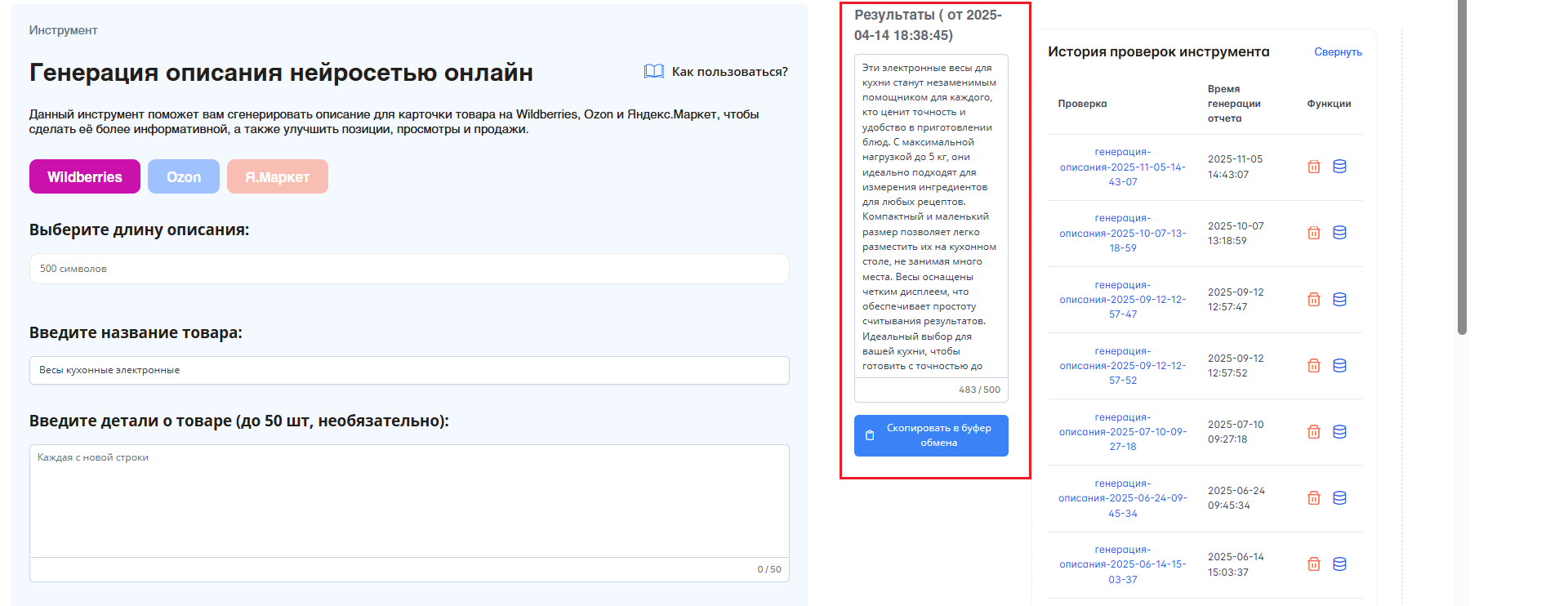Open the 'Как пользоваться?' help link

point(729,72)
